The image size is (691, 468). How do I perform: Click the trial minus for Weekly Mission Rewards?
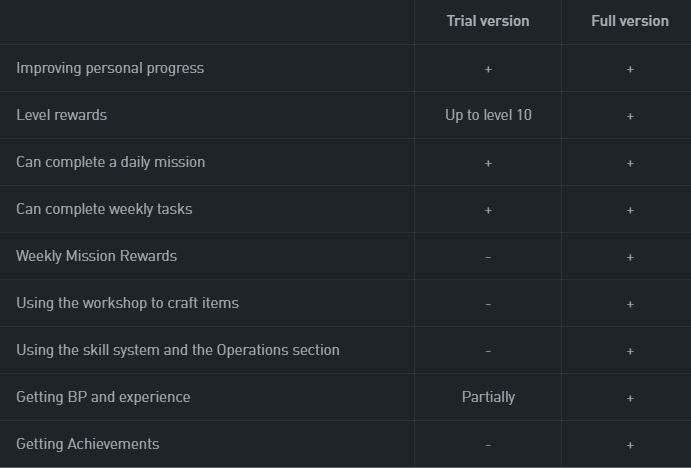(488, 257)
